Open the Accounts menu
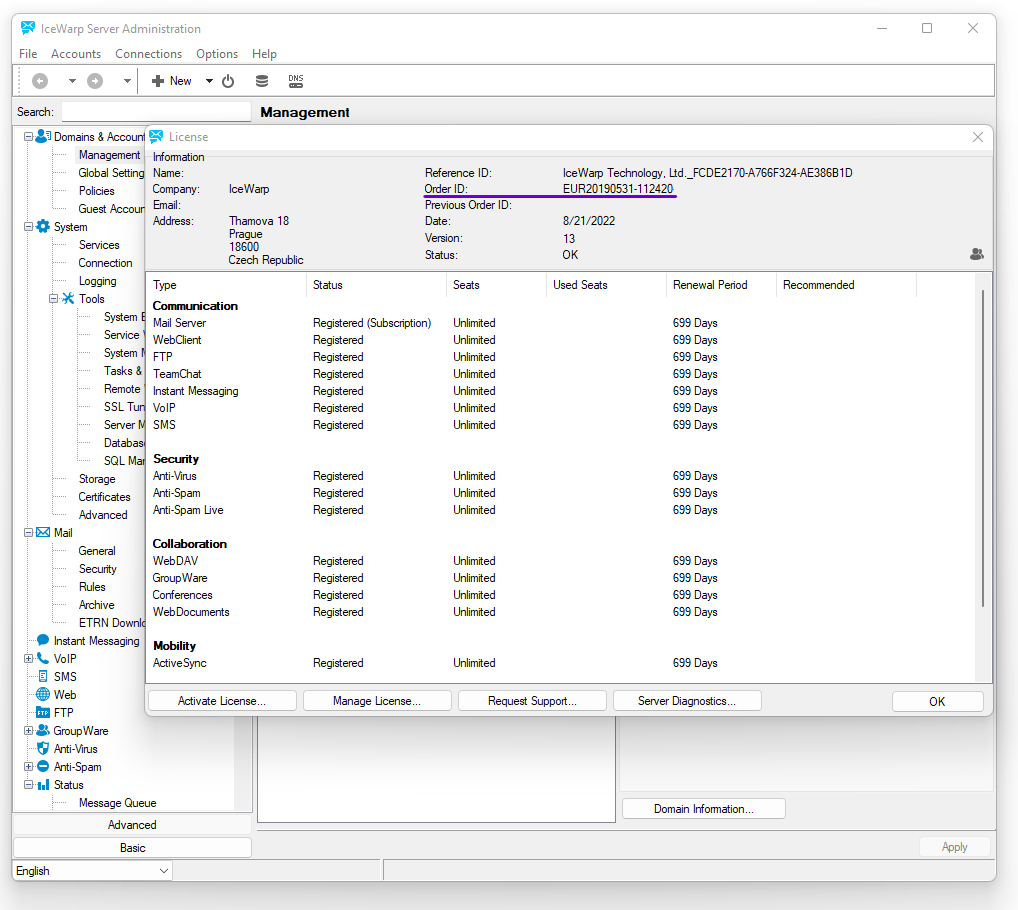Screen dimensions: 1018x910 pos(76,54)
